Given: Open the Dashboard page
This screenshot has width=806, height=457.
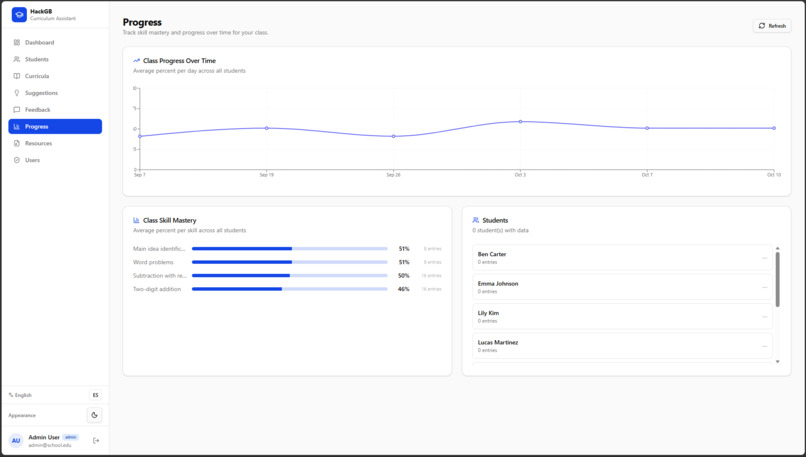Looking at the screenshot, I should point(55,43).
